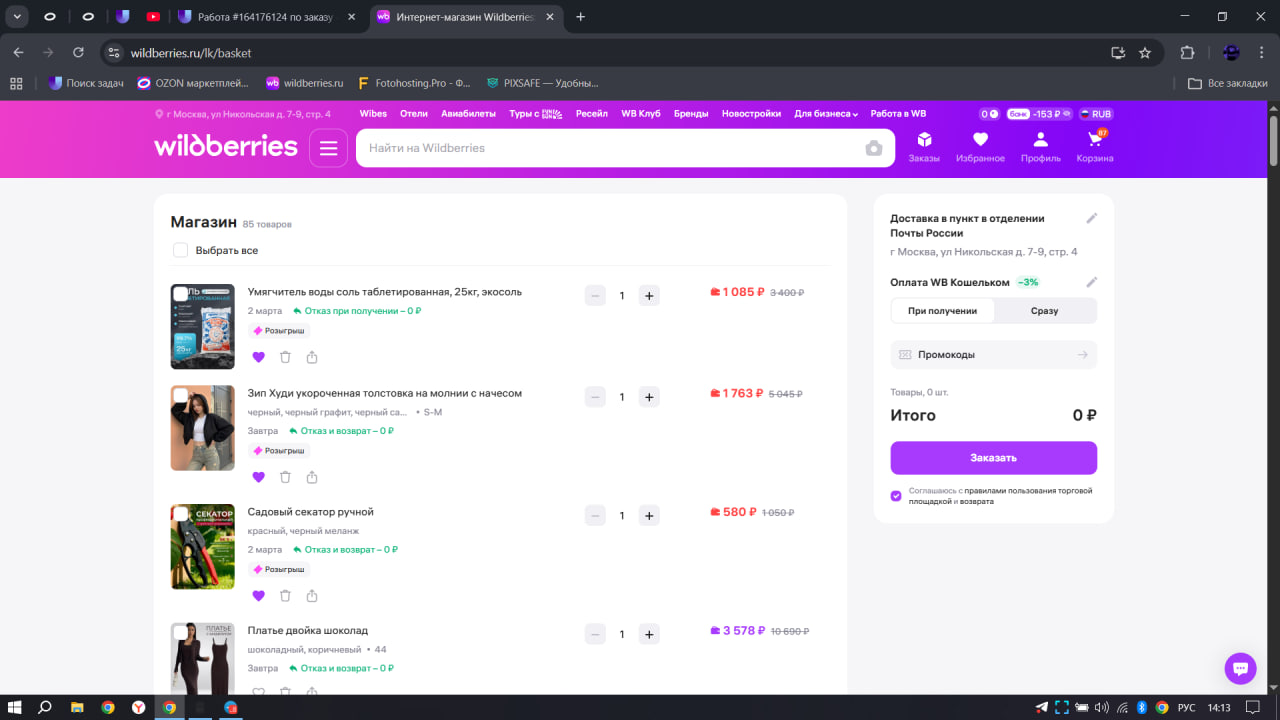Open the support chat bubble
The width and height of the screenshot is (1280, 720).
pyautogui.click(x=1240, y=668)
